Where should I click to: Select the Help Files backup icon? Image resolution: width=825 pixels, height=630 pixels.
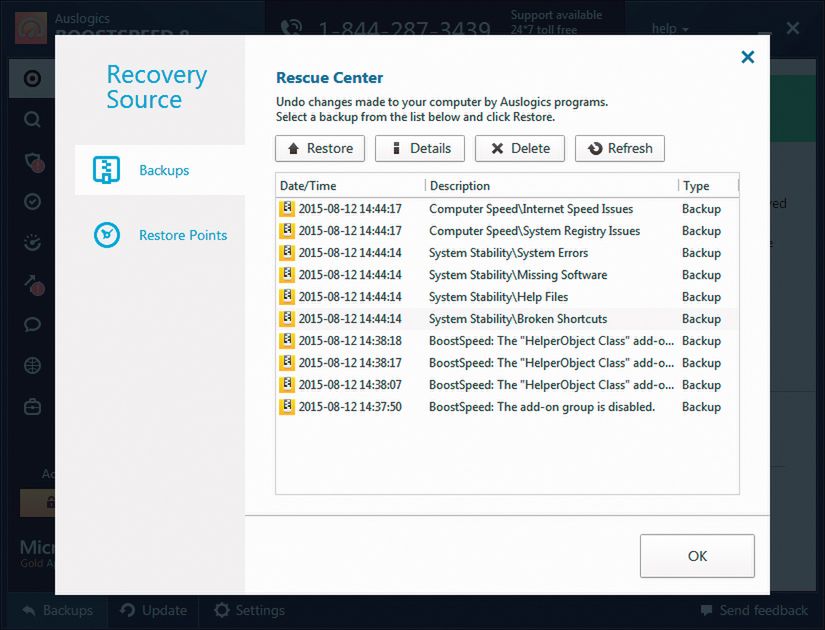(287, 297)
